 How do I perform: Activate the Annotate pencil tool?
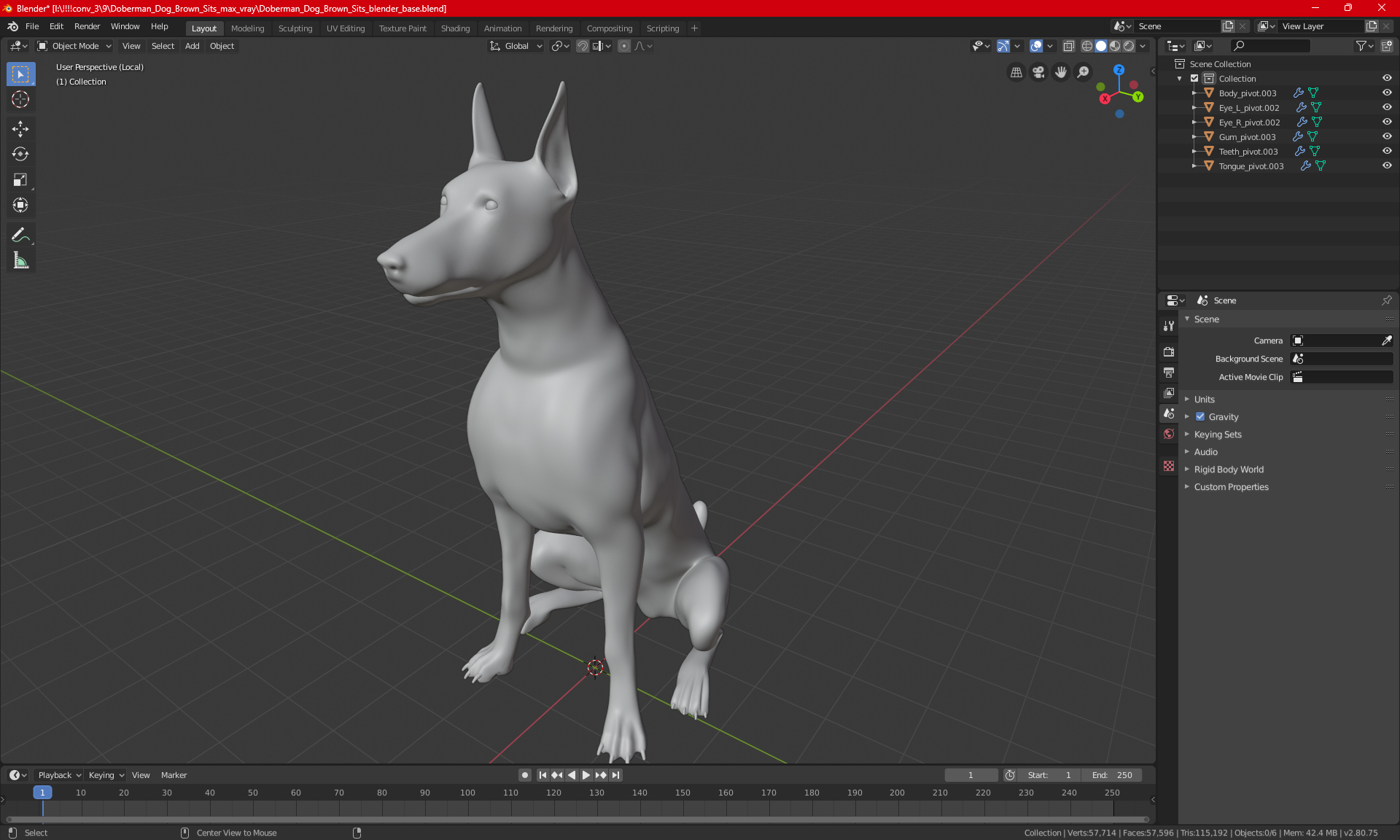coord(20,235)
